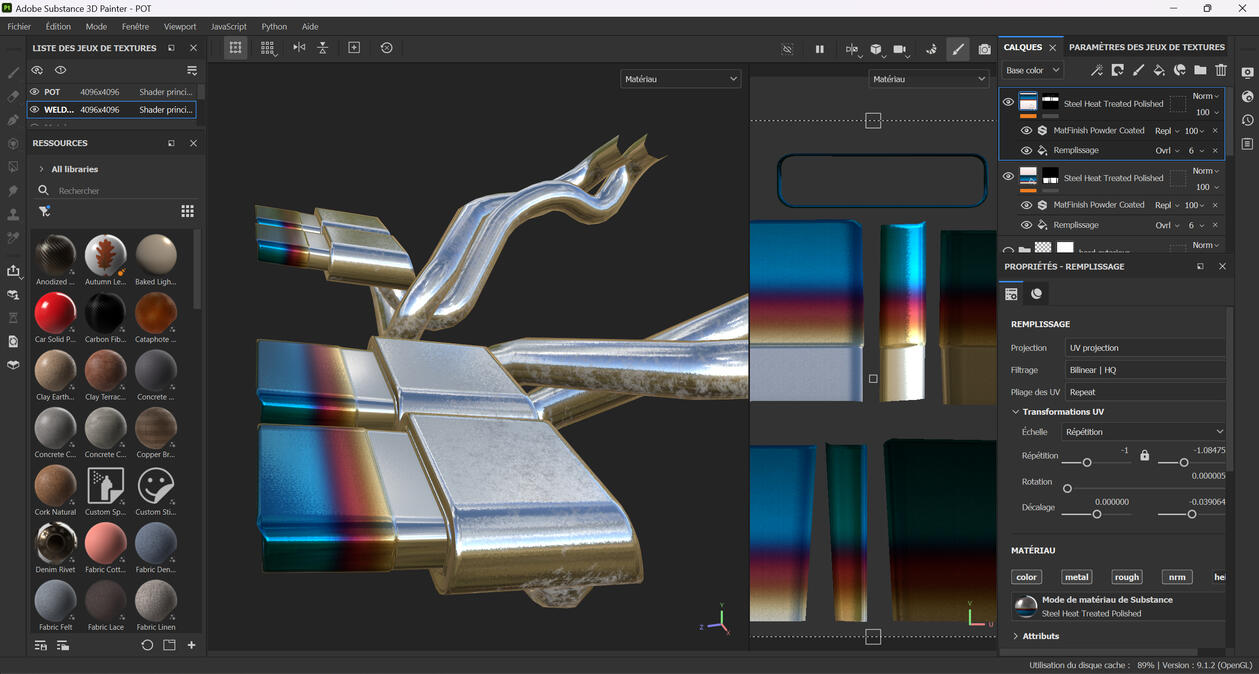
Task: Hide the Steel Heat Treated Polished layer
Action: (1008, 103)
